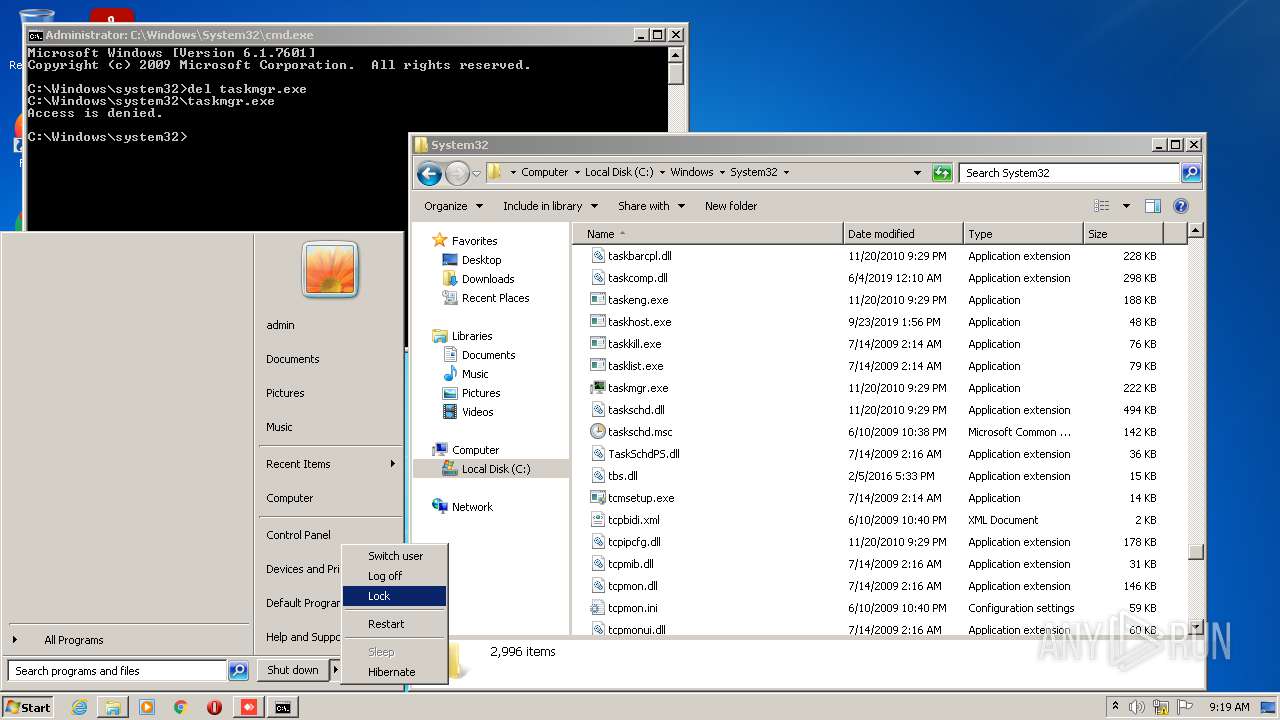This screenshot has width=1280, height=720.
Task: Select Hibernate in the power menu
Action: click(x=394, y=672)
